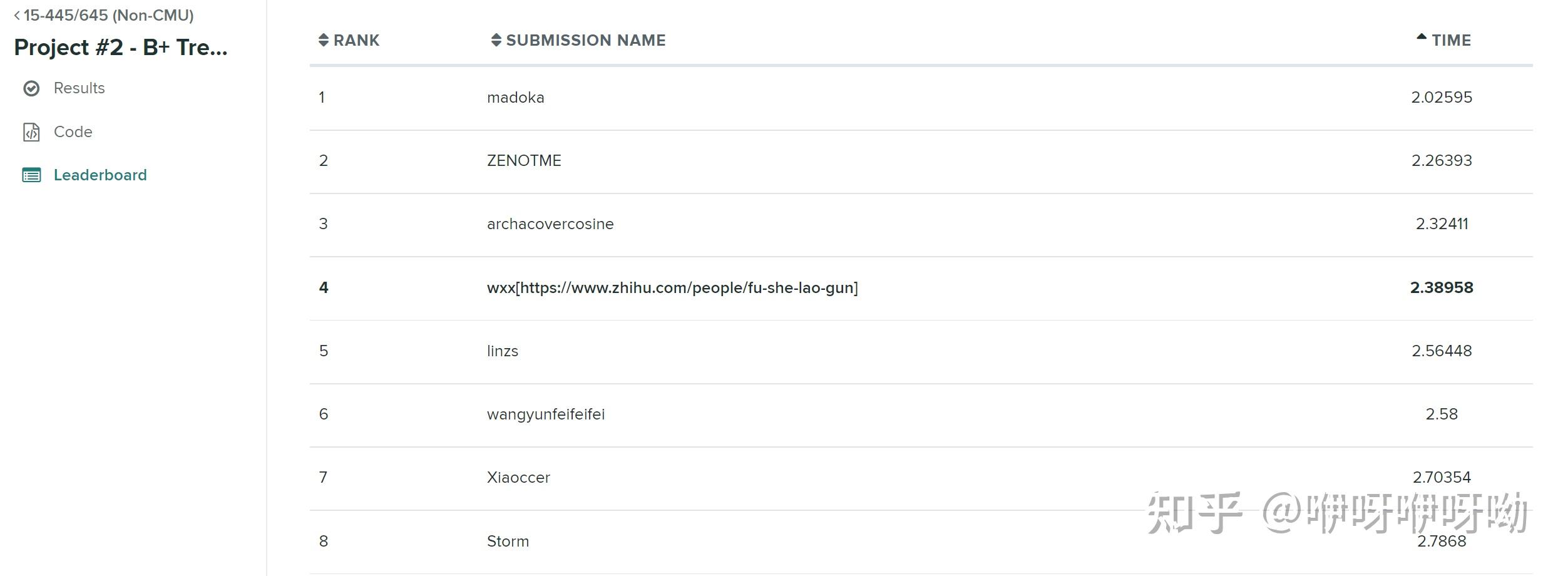This screenshot has height=576, width=1568.
Task: Click the highlighted wxx zhihu submission name
Action: coord(672,288)
